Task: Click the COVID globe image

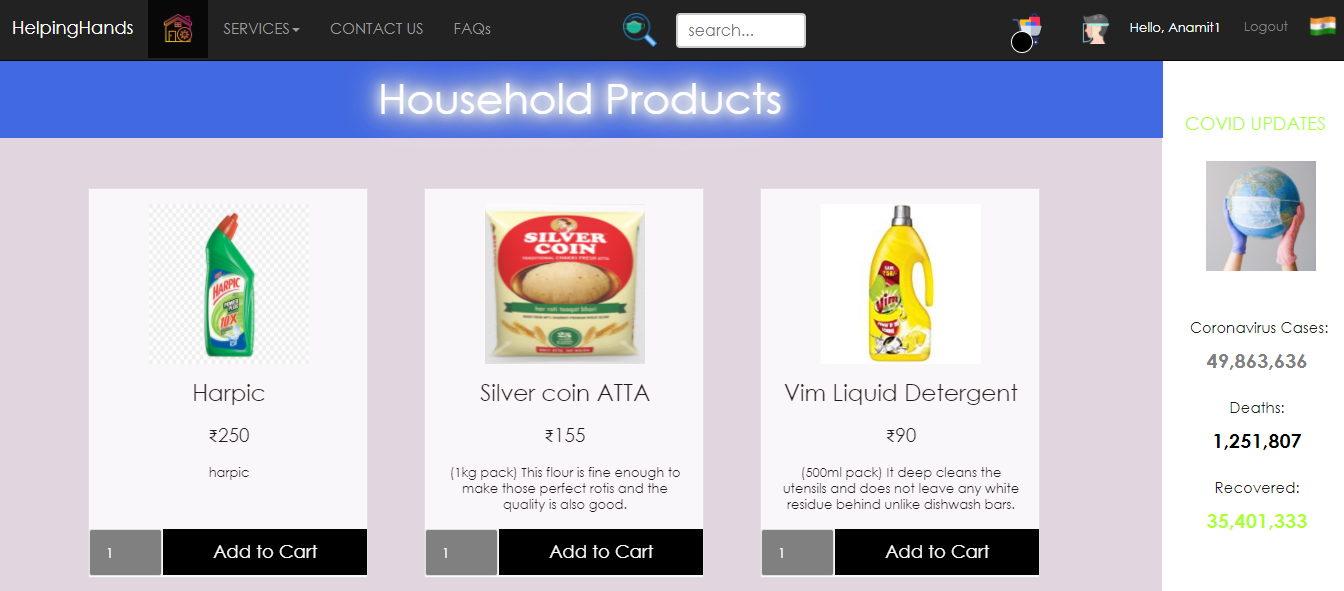Action: pyautogui.click(x=1261, y=216)
